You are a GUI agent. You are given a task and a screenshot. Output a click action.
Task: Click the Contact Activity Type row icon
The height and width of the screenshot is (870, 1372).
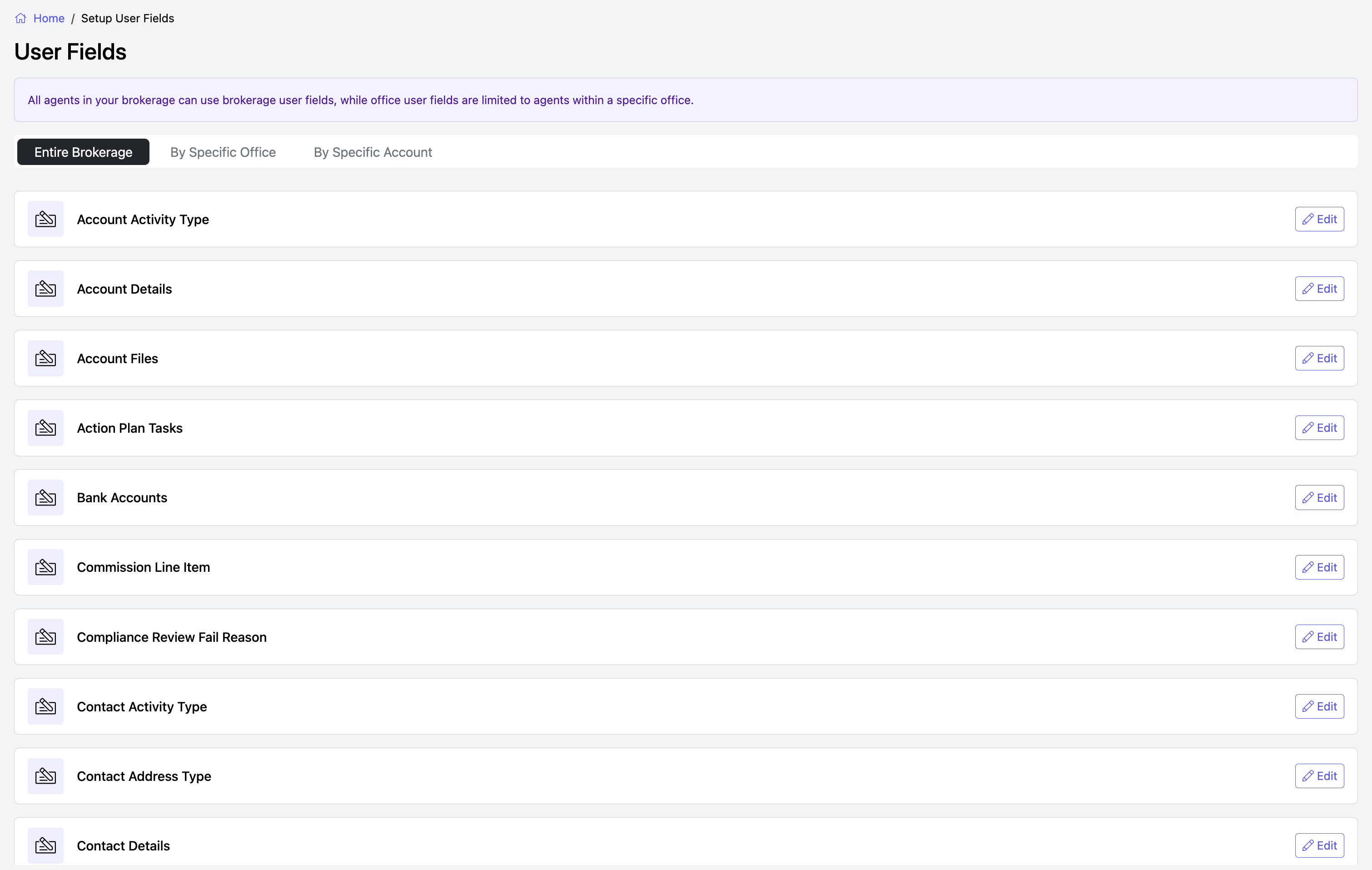[x=45, y=706]
